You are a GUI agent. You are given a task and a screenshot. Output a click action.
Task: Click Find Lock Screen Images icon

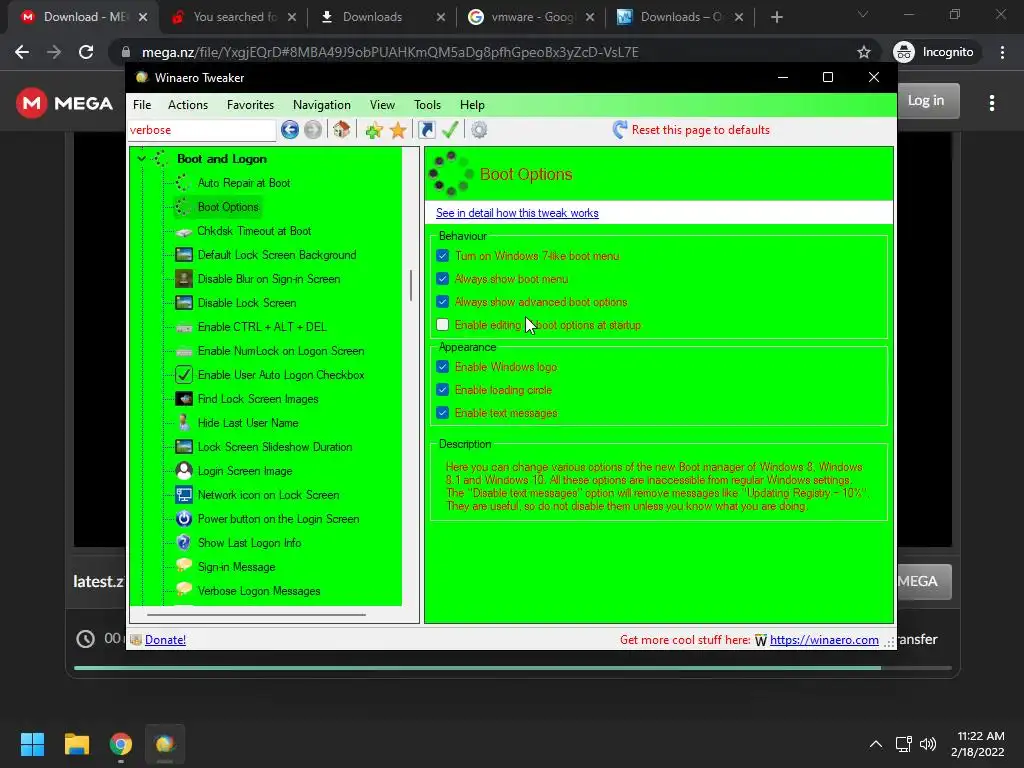184,399
